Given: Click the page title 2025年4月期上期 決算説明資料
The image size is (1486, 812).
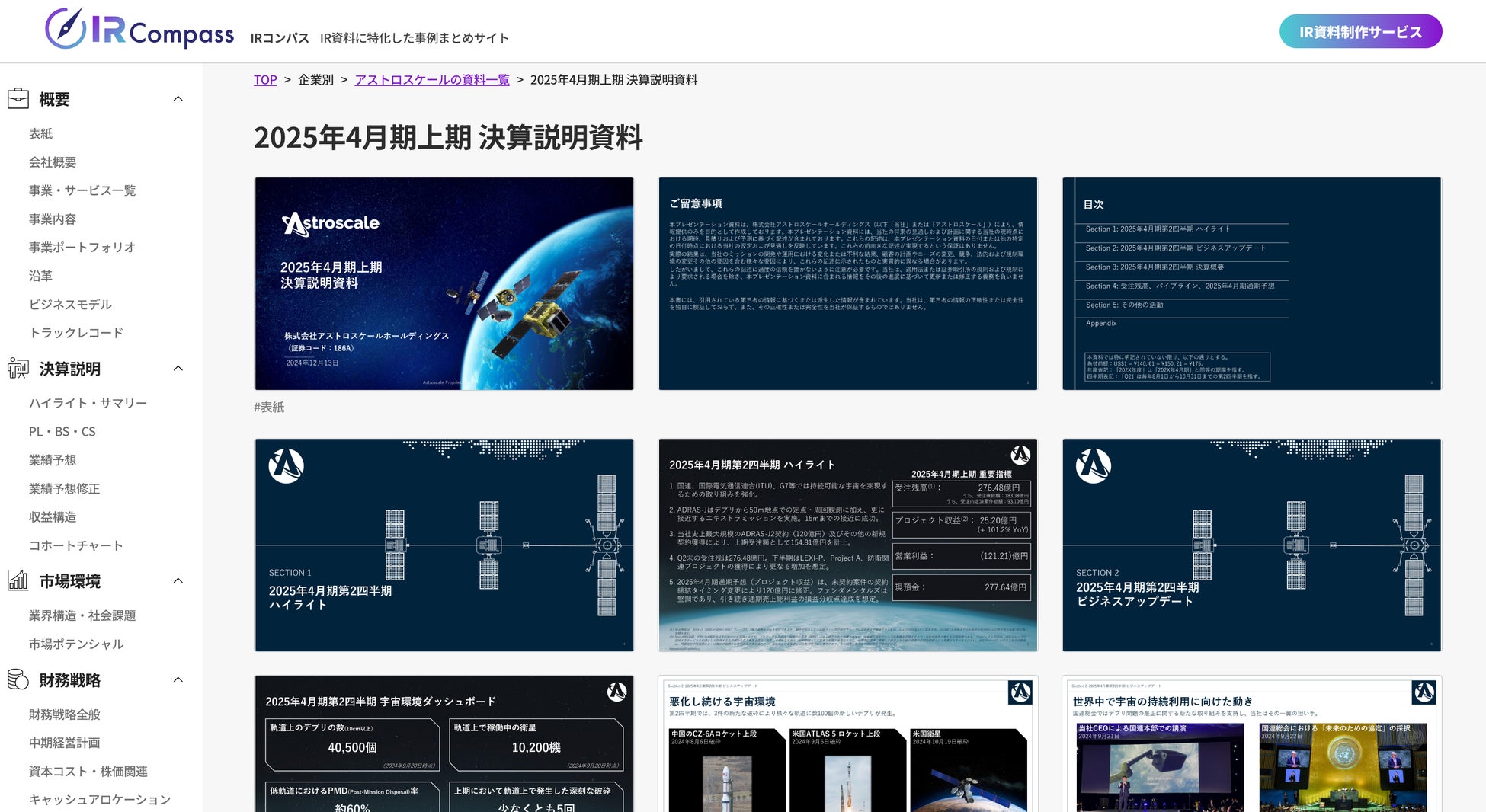Looking at the screenshot, I should 448,138.
